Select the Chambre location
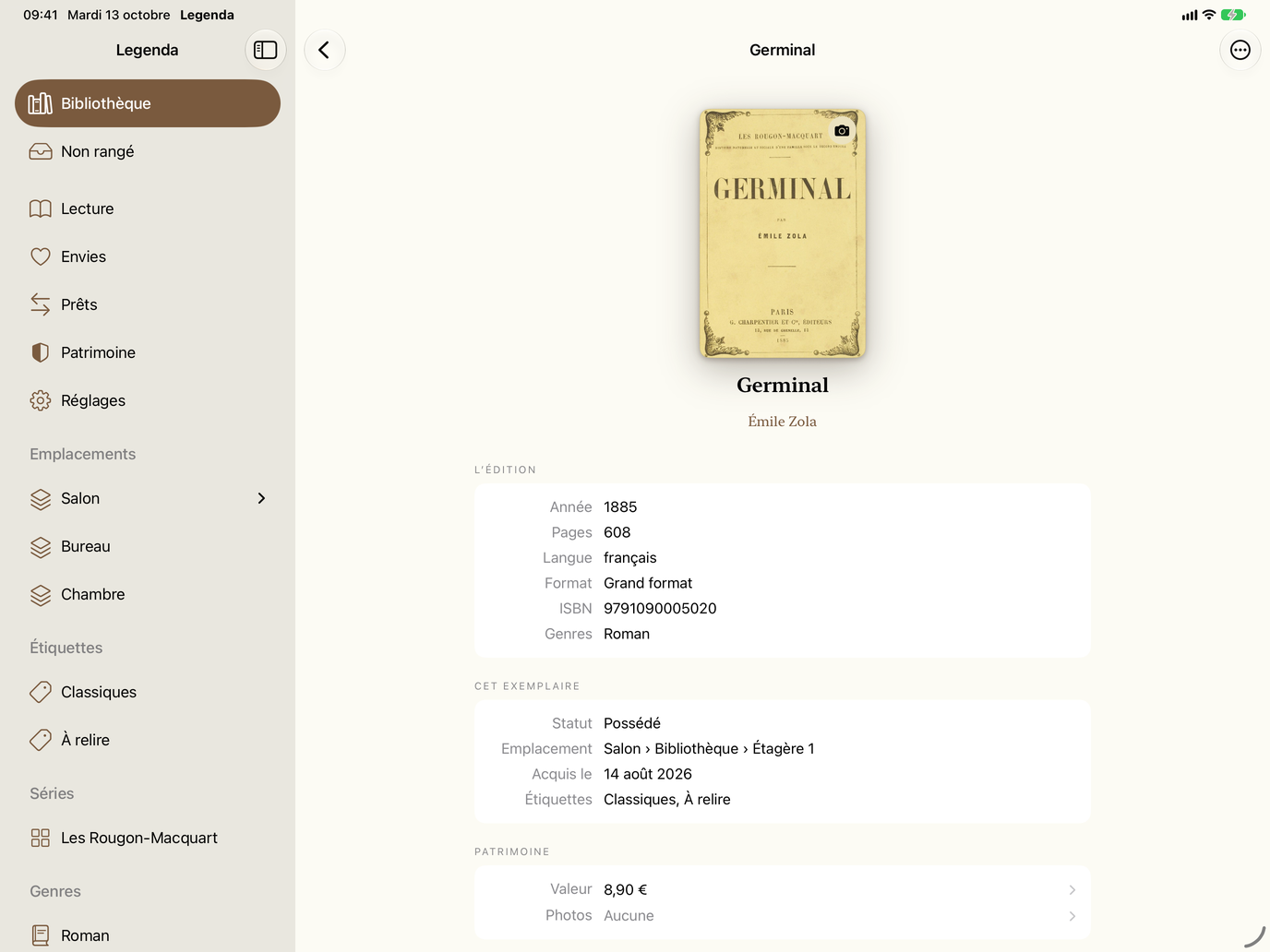 pyautogui.click(x=148, y=594)
